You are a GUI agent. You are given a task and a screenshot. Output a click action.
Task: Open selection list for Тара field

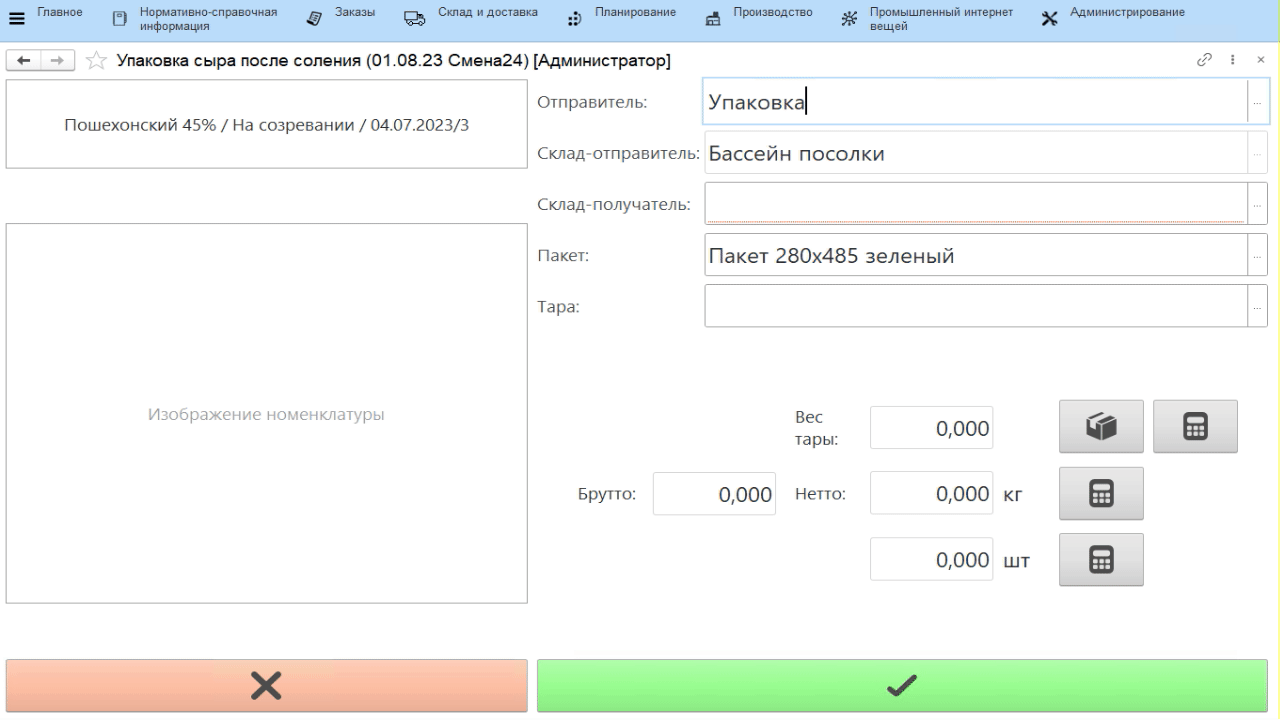click(x=1257, y=307)
